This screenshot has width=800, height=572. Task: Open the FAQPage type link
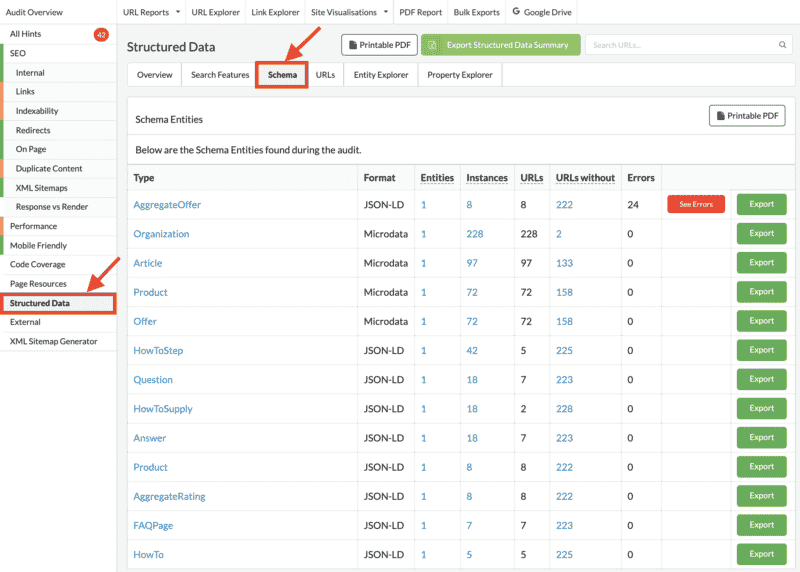[x=153, y=526]
